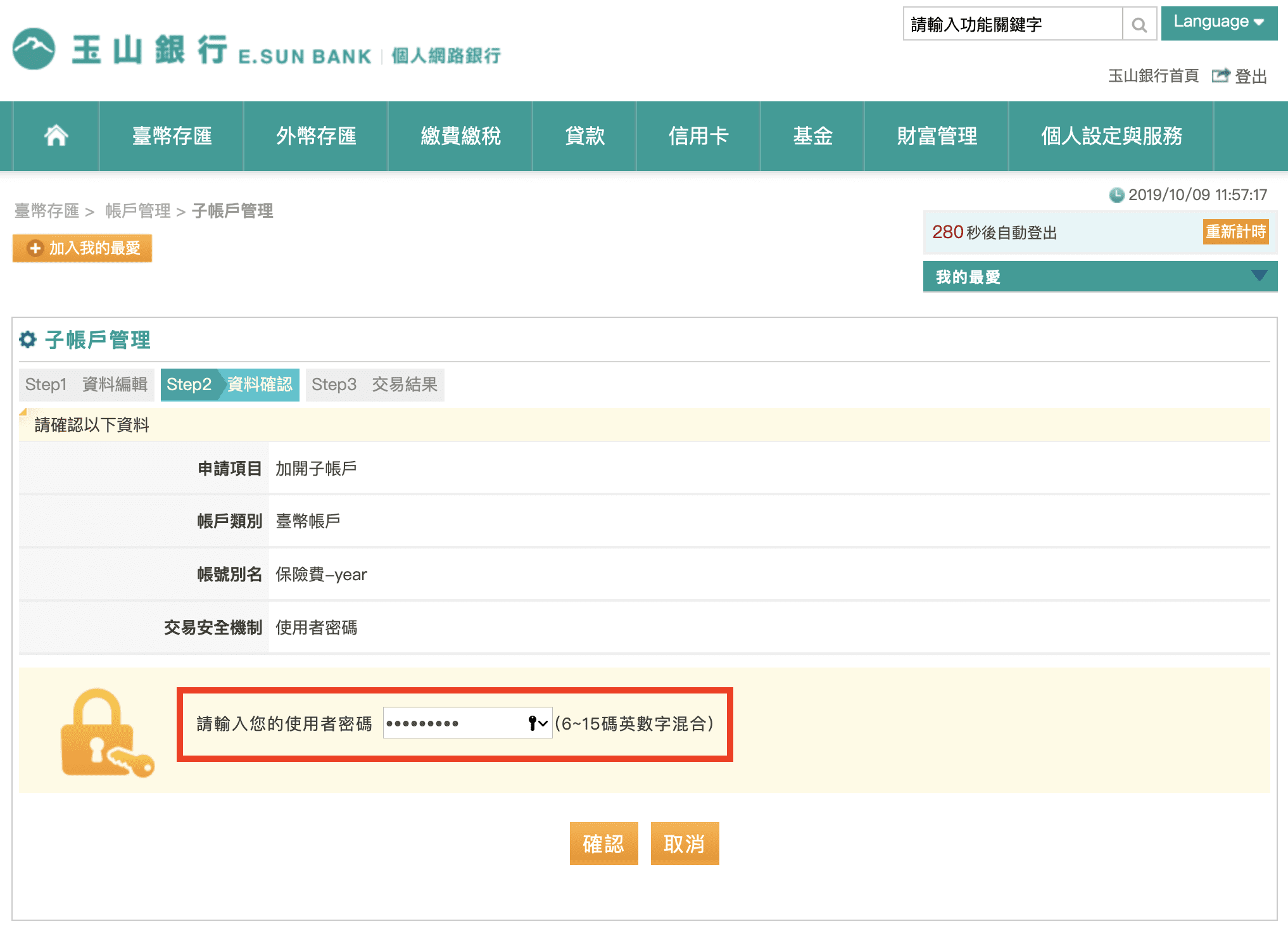
Task: Open 繳費繳稅 menu
Action: [x=460, y=136]
